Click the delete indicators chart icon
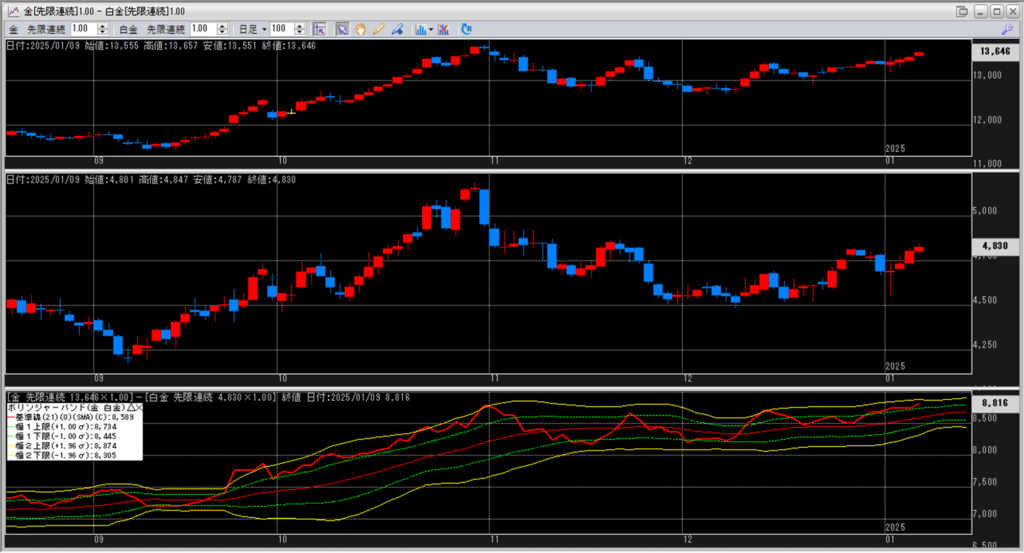 [x=443, y=29]
